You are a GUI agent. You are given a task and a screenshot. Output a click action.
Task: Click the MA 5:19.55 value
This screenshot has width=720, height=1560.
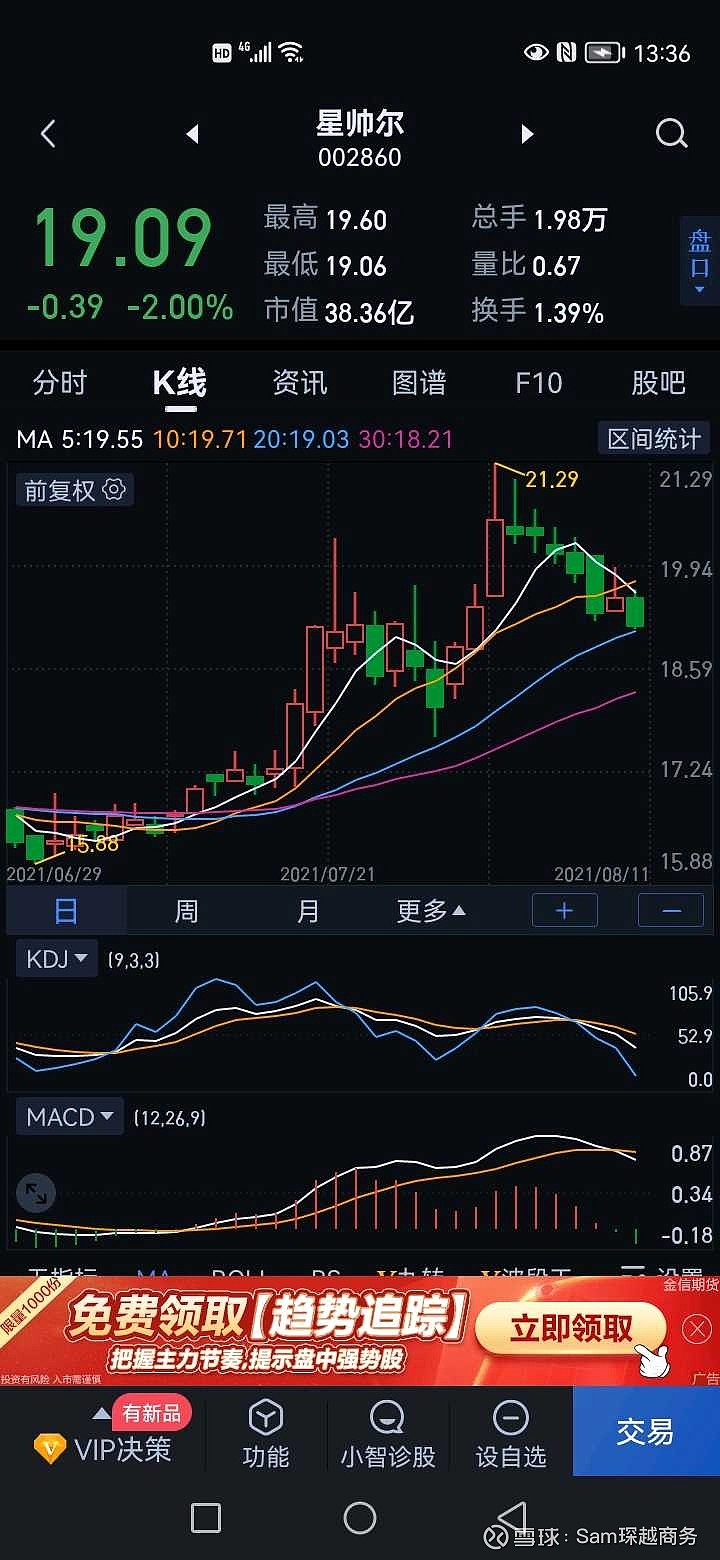[80, 438]
